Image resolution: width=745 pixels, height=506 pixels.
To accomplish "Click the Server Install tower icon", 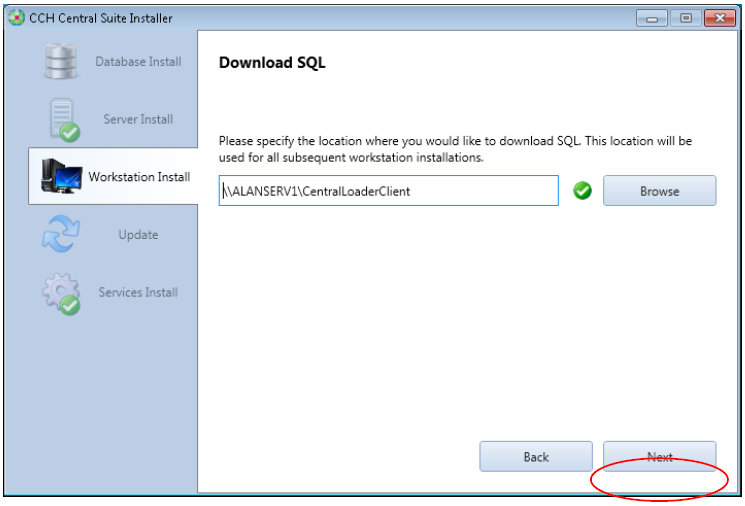I will 65,120.
